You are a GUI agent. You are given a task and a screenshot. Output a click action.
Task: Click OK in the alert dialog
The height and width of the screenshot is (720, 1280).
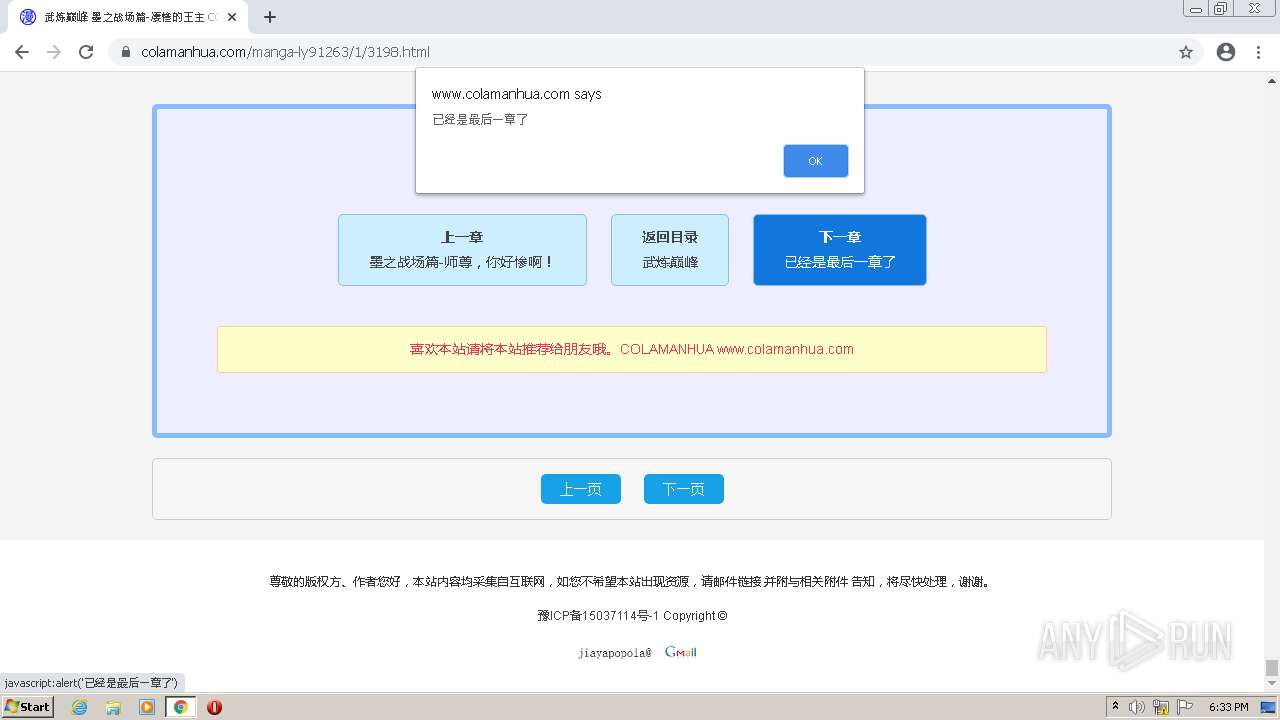tap(815, 161)
